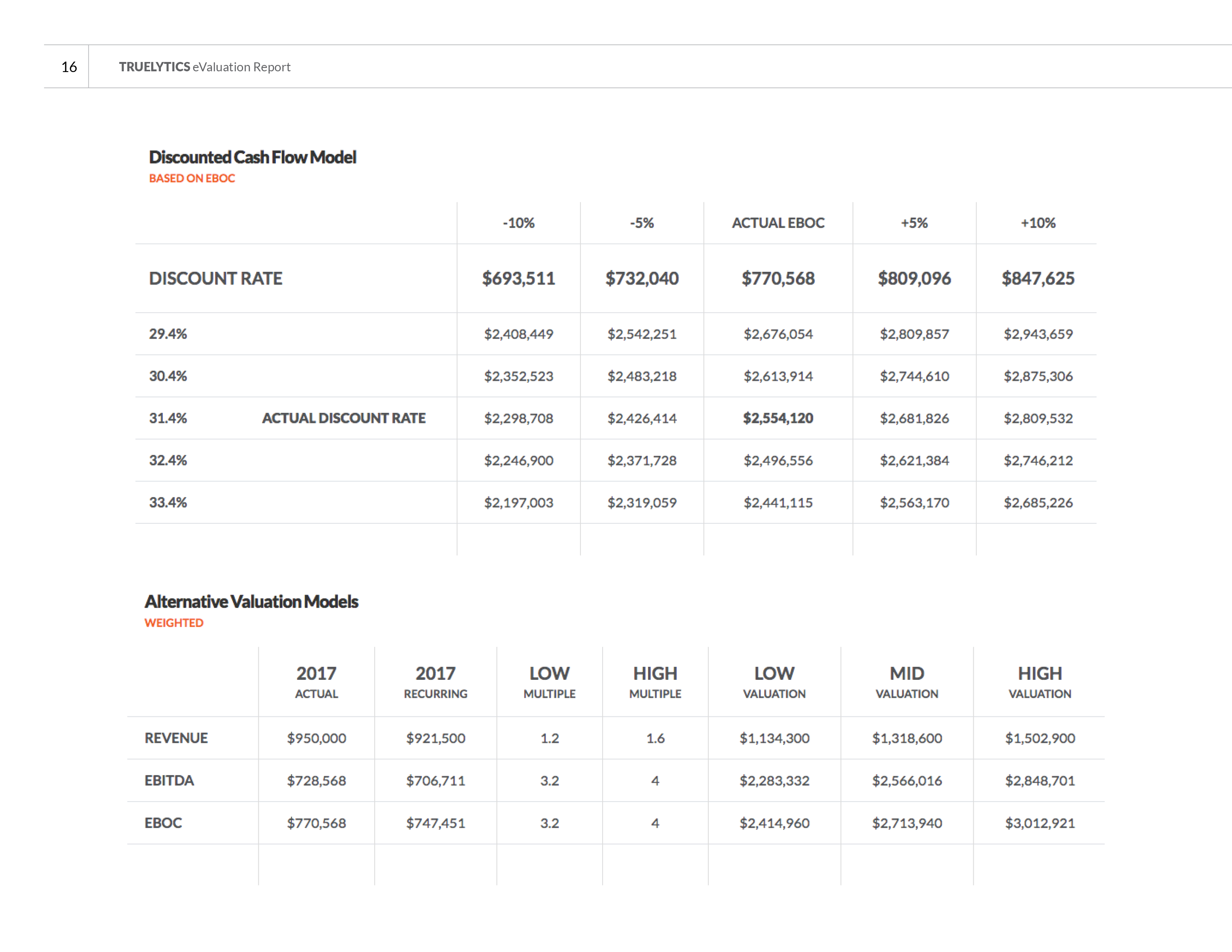Select the 32.4% discount rate row

[x=616, y=460]
